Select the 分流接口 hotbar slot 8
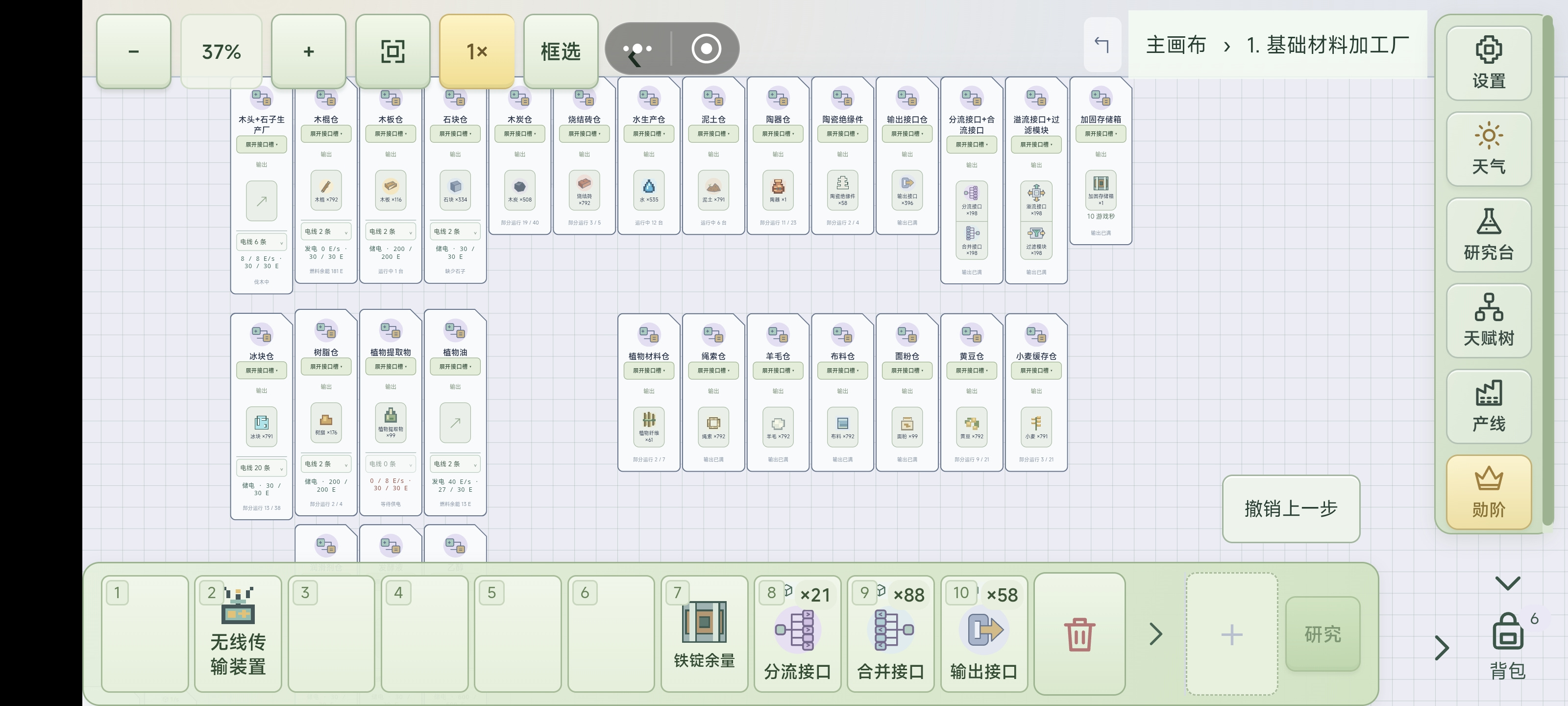This screenshot has width=1568, height=706. tap(797, 633)
